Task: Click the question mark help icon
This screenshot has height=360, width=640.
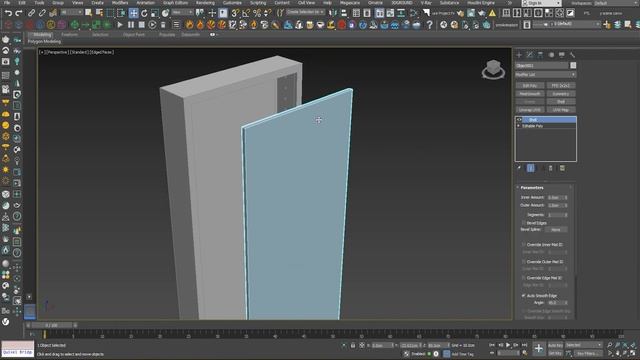Action: point(429,25)
